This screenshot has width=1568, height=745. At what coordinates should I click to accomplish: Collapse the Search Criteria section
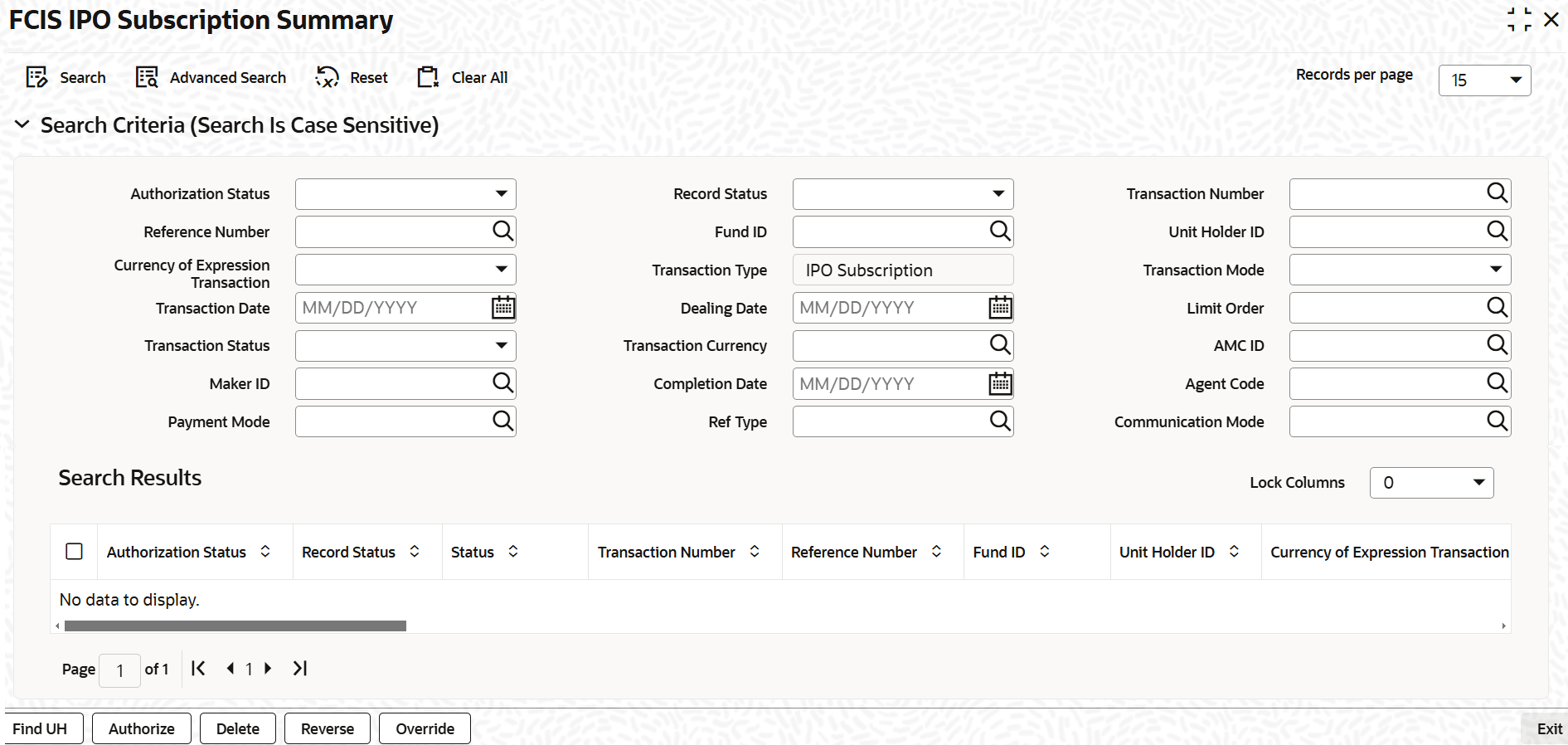pyautogui.click(x=22, y=125)
